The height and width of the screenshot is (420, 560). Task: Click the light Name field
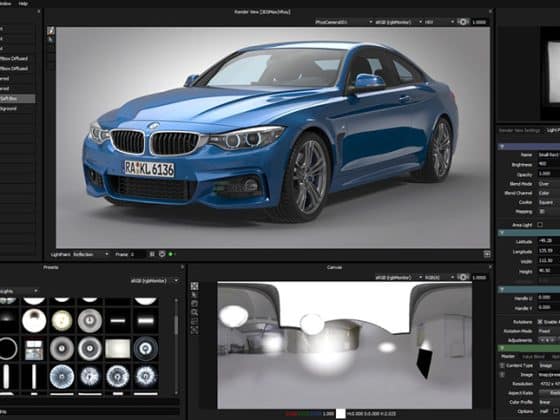click(549, 155)
